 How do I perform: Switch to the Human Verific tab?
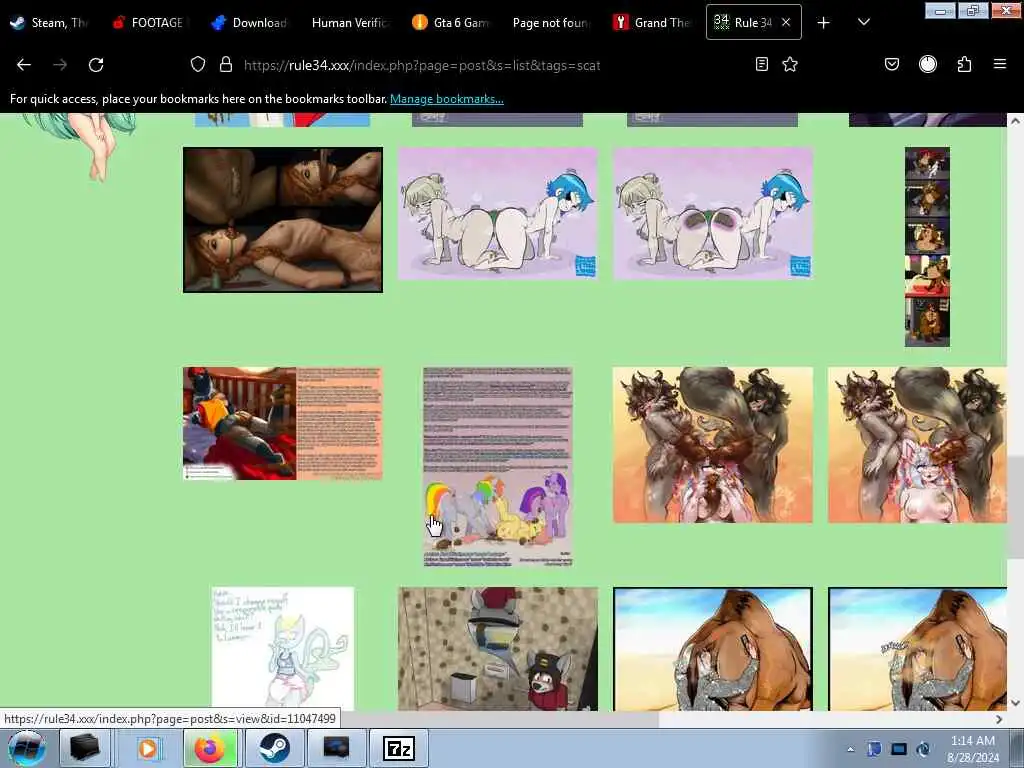[350, 23]
